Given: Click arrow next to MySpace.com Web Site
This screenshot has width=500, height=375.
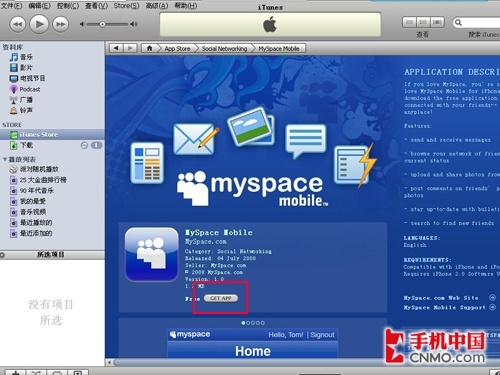Looking at the screenshot, I should 492,297.
